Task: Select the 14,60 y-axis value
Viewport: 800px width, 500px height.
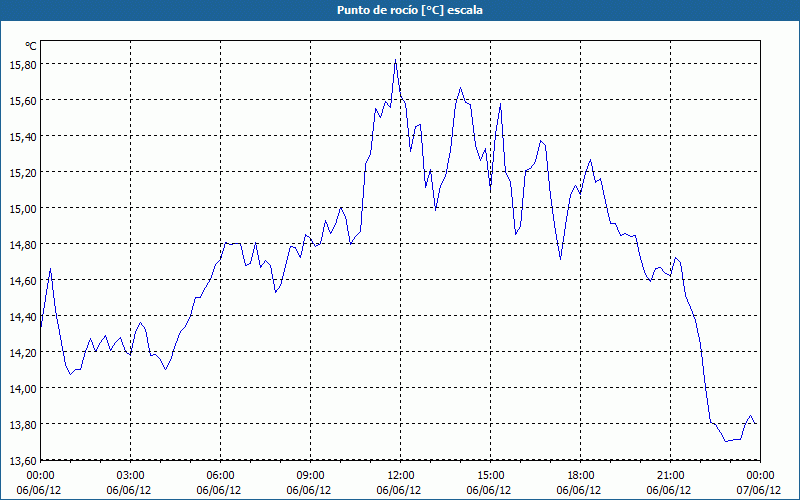Action: tap(23, 281)
